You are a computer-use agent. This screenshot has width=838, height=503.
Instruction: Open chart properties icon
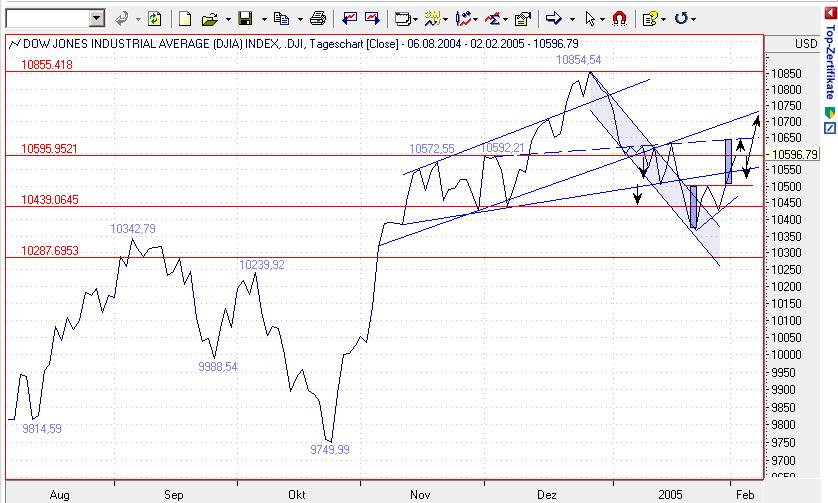tap(523, 19)
